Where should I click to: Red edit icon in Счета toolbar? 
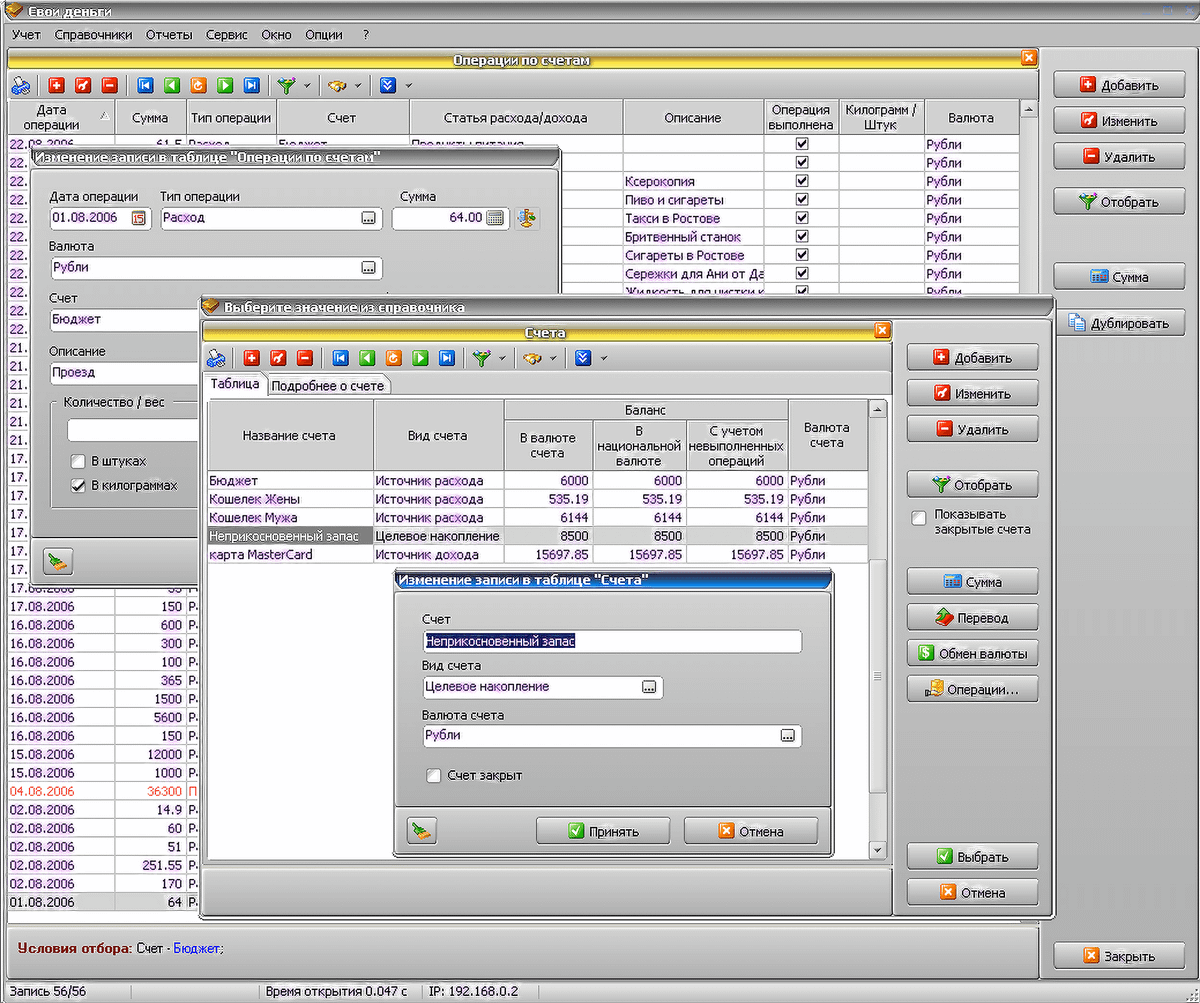278,358
